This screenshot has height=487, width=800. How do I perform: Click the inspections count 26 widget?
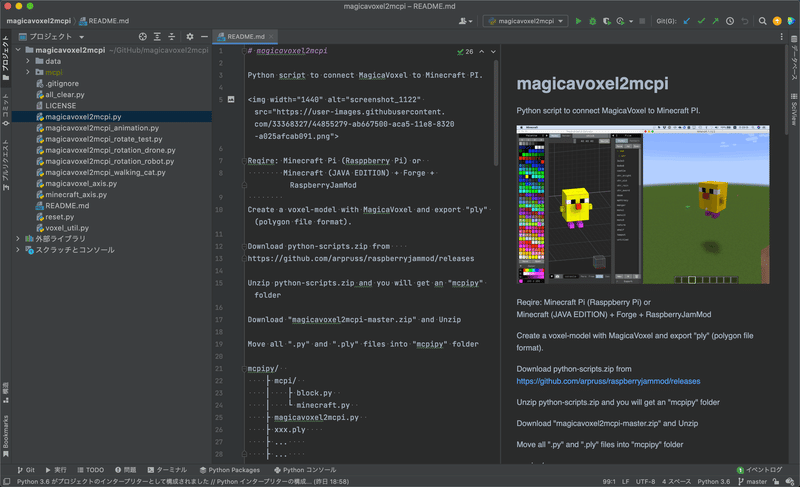pos(465,52)
